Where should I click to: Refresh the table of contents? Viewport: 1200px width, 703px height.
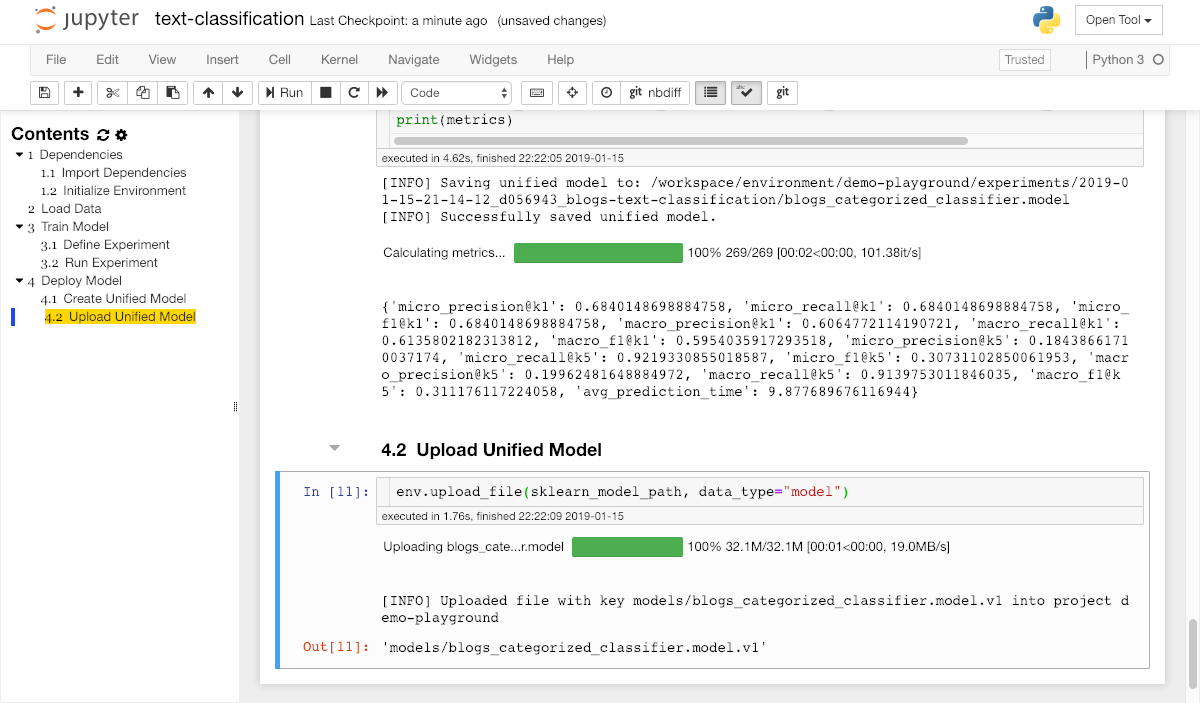pyautogui.click(x=102, y=135)
